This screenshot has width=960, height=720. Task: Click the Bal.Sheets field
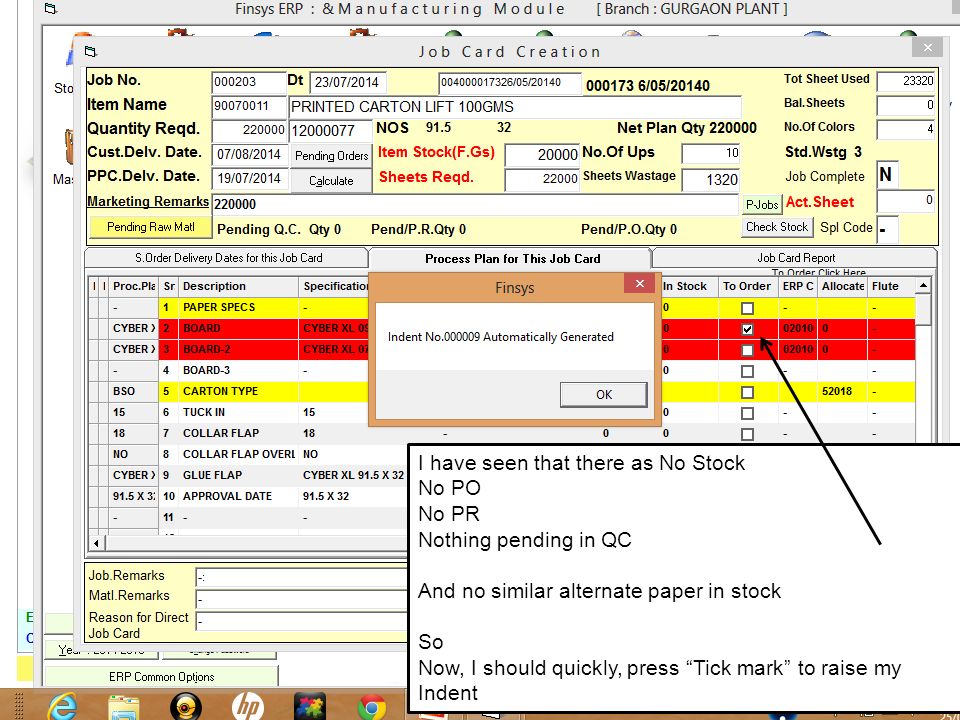click(x=906, y=105)
